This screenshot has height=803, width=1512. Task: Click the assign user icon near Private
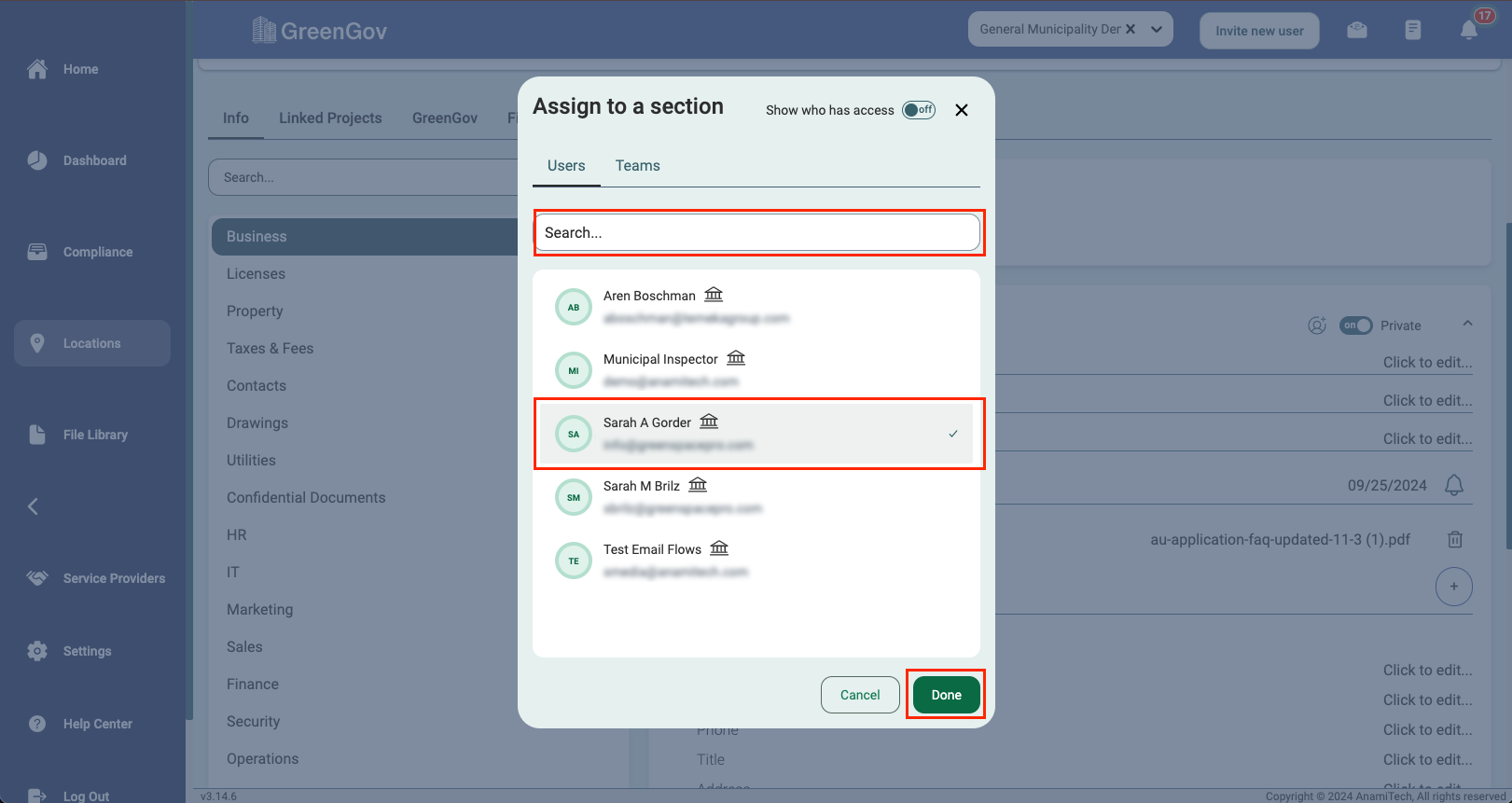[1317, 325]
